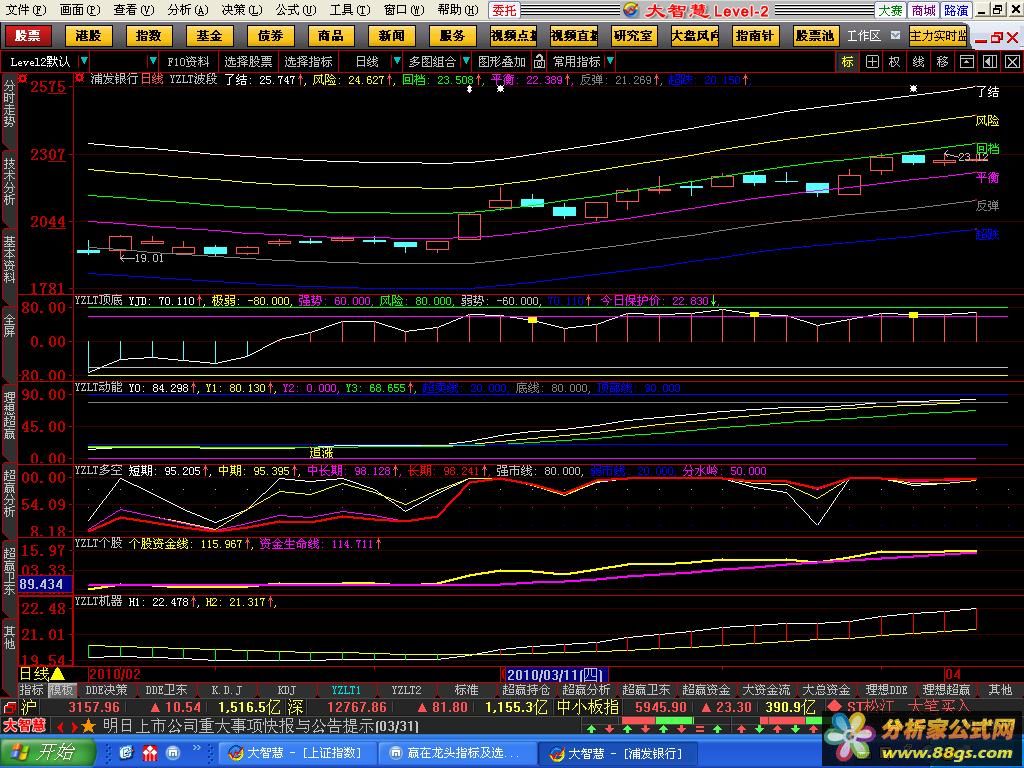Switch bottom selector to 指标 mode
The width and height of the screenshot is (1024, 768).
(x=31, y=690)
